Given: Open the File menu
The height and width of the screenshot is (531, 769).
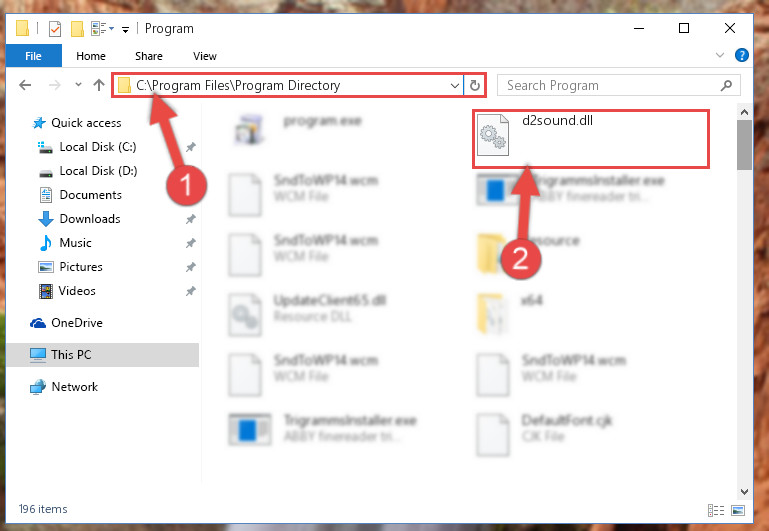Looking at the screenshot, I should (x=33, y=56).
